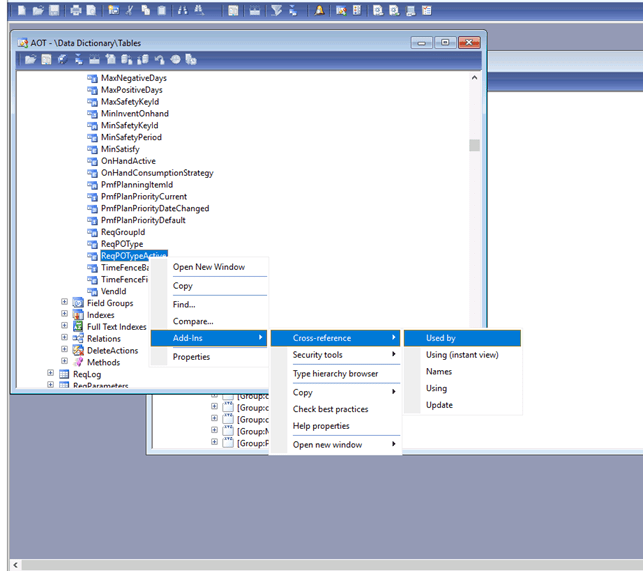Open 'Security tools' submenu
This screenshot has height=571, width=643.
[x=318, y=355]
